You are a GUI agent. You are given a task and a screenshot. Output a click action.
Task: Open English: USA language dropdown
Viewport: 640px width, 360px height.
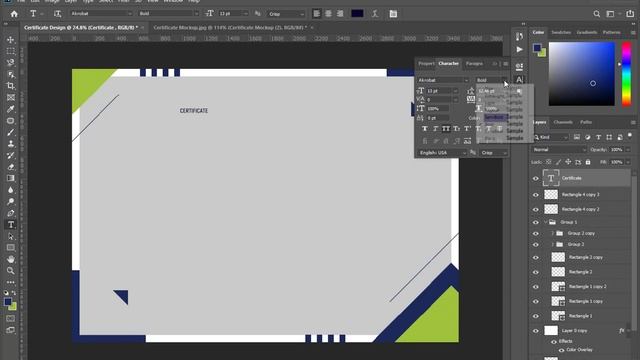(x=442, y=153)
